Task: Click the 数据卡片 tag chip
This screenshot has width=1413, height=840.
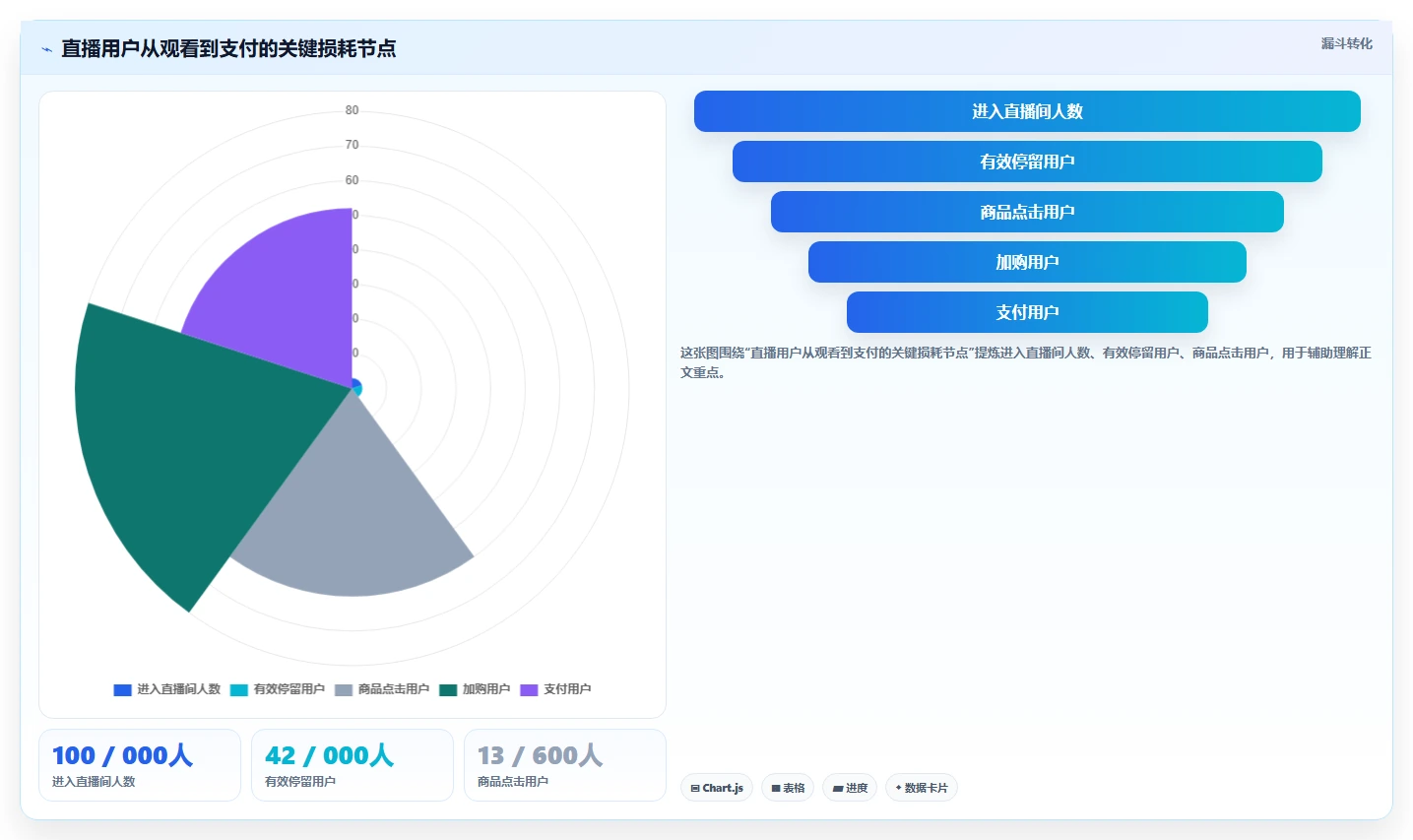Action: click(x=922, y=788)
